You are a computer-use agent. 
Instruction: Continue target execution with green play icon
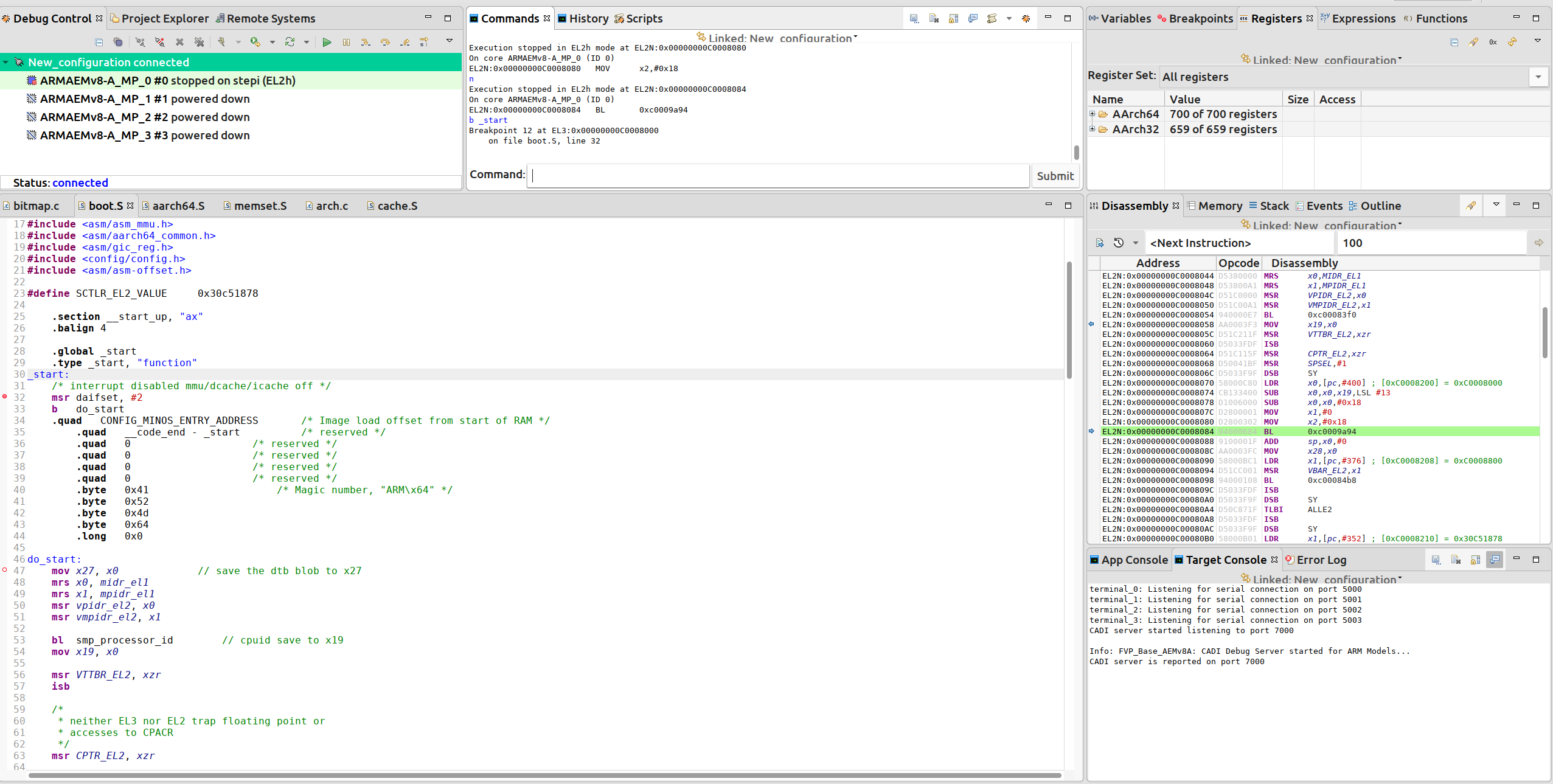[327, 41]
